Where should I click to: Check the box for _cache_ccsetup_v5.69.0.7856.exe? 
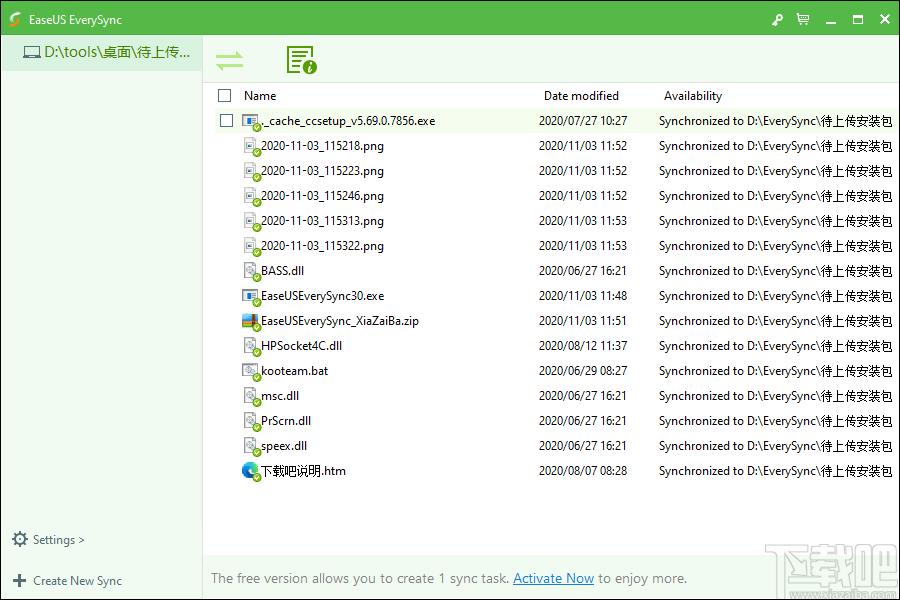point(227,121)
